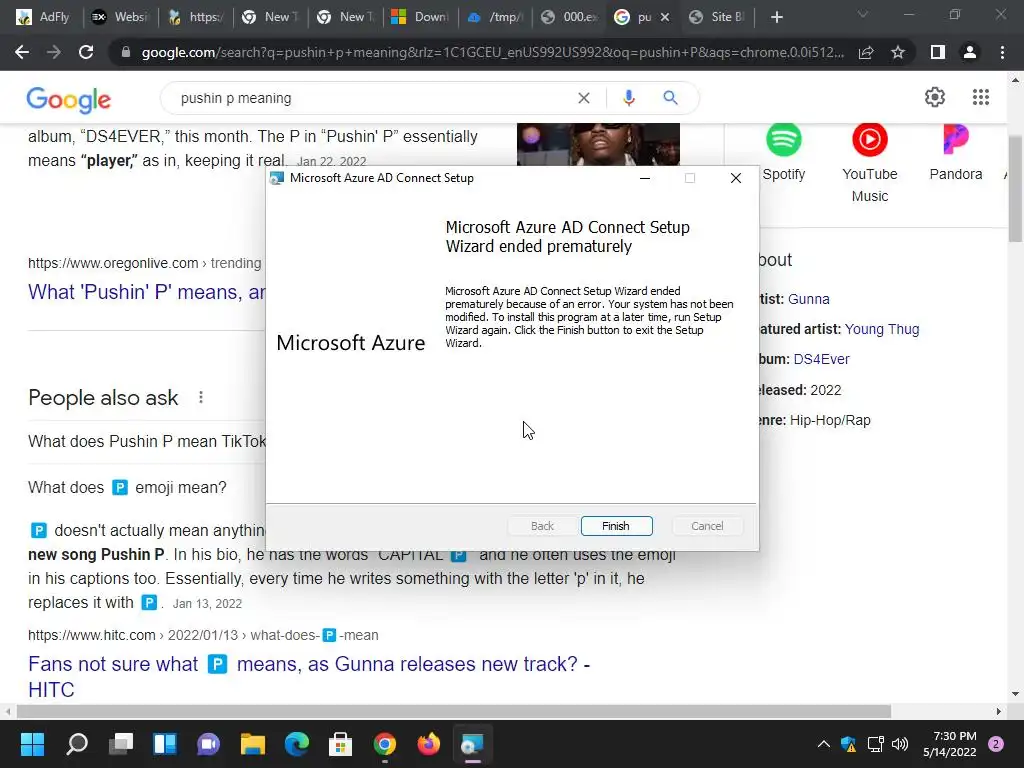The height and width of the screenshot is (768, 1024).
Task: Click the horizontal scrollbar at page bottom
Action: click(454, 711)
